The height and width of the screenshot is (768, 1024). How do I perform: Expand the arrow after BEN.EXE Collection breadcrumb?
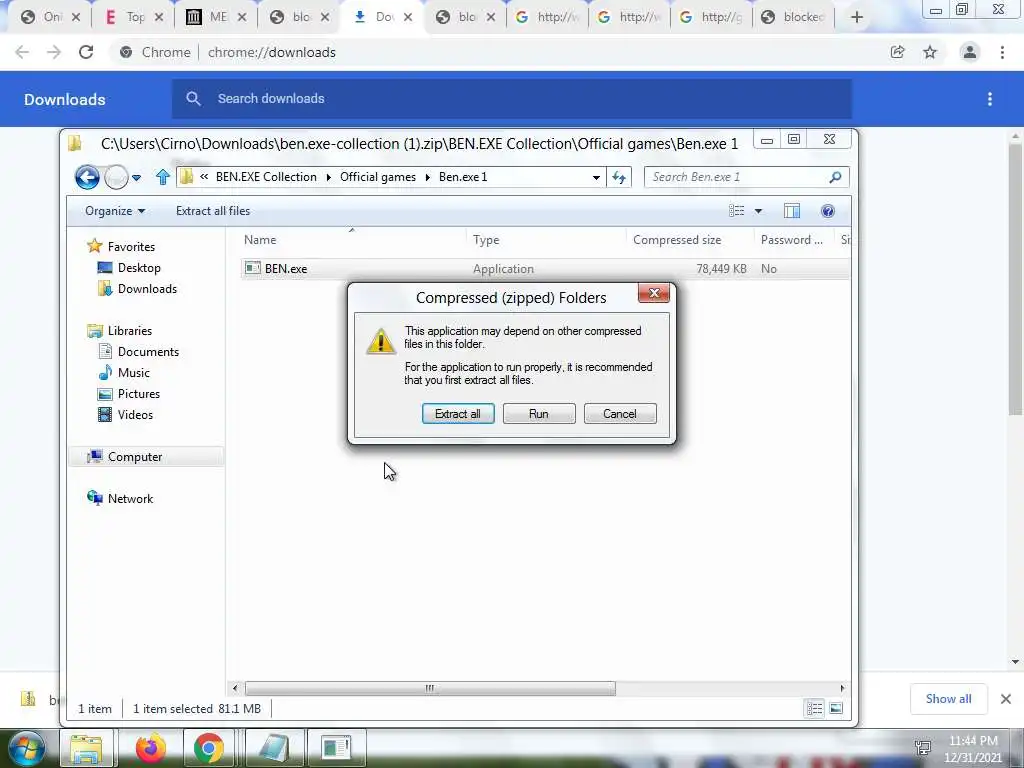328,178
